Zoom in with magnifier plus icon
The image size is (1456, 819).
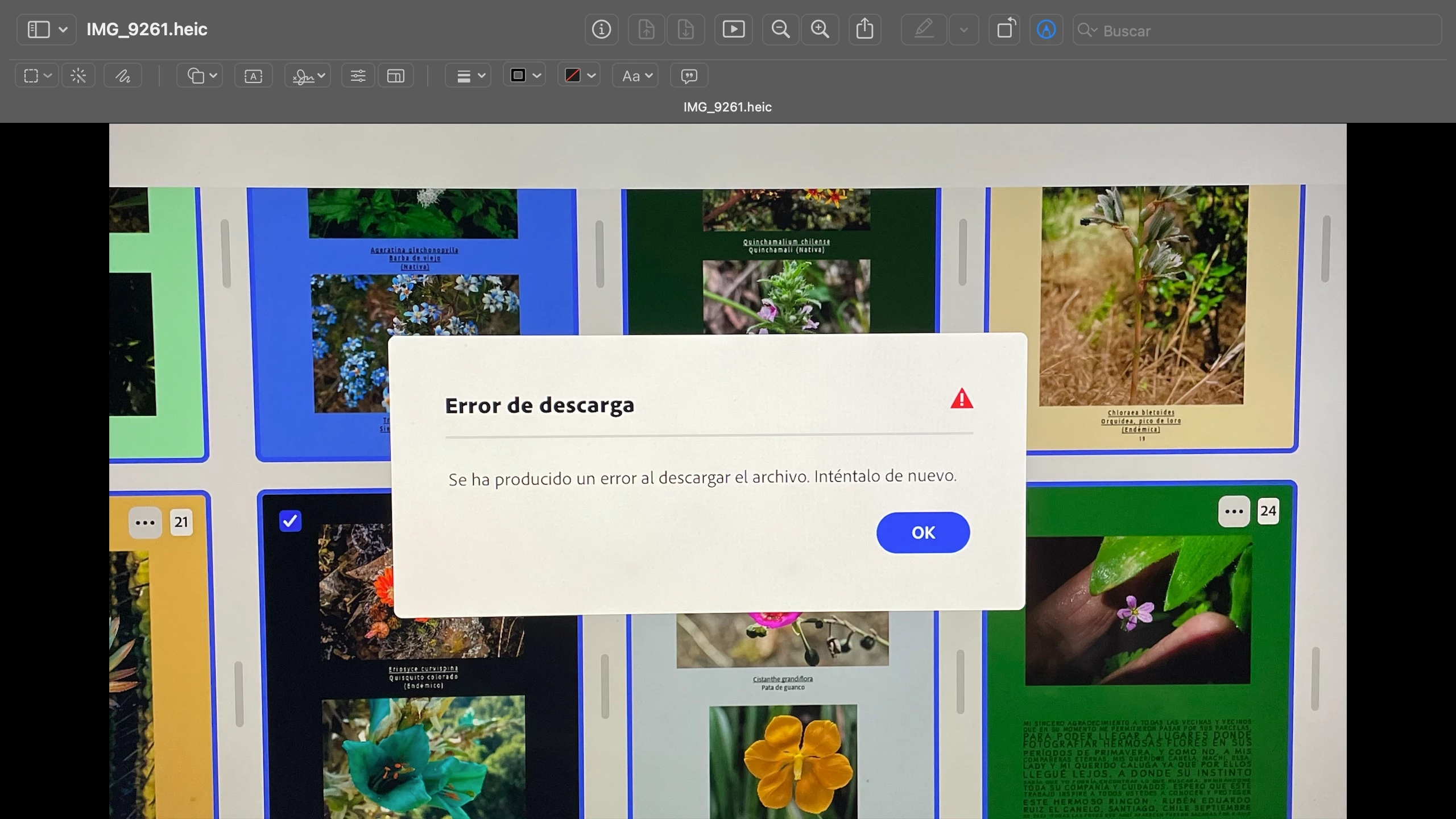pos(820,29)
